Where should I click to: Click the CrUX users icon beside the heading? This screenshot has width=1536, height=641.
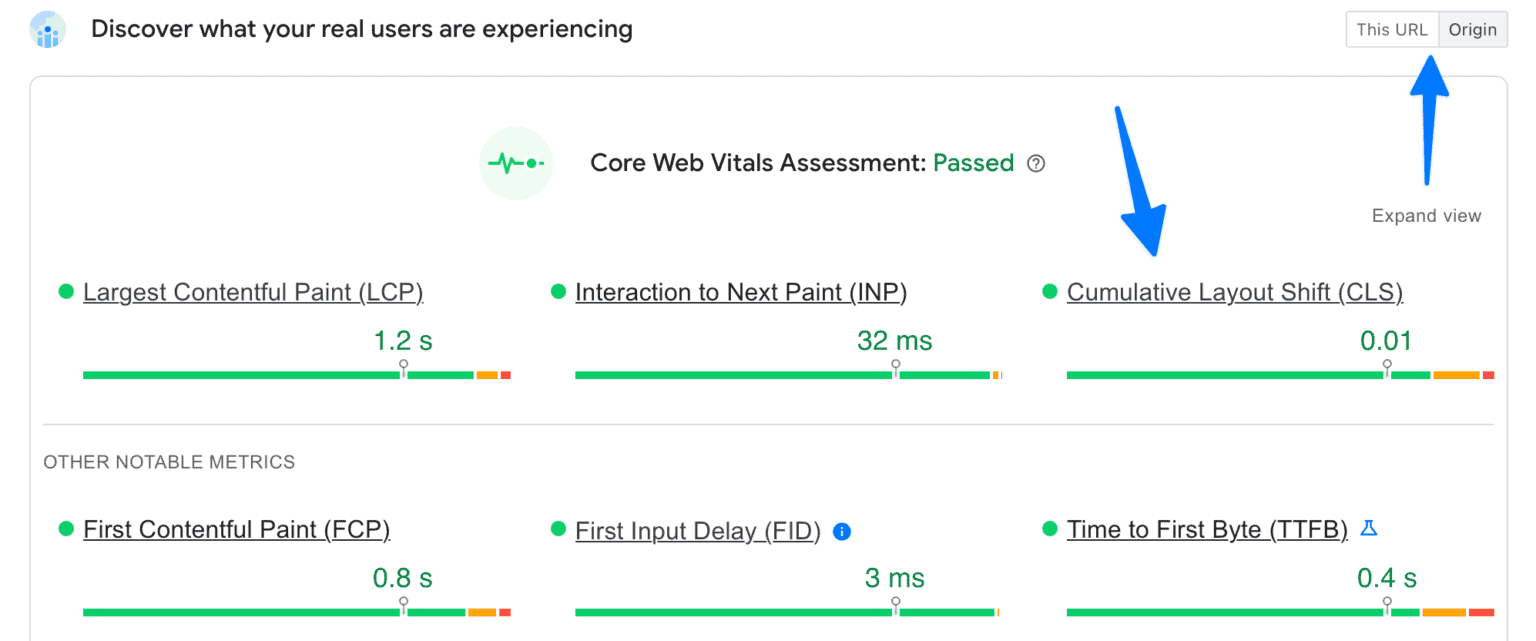coord(48,30)
